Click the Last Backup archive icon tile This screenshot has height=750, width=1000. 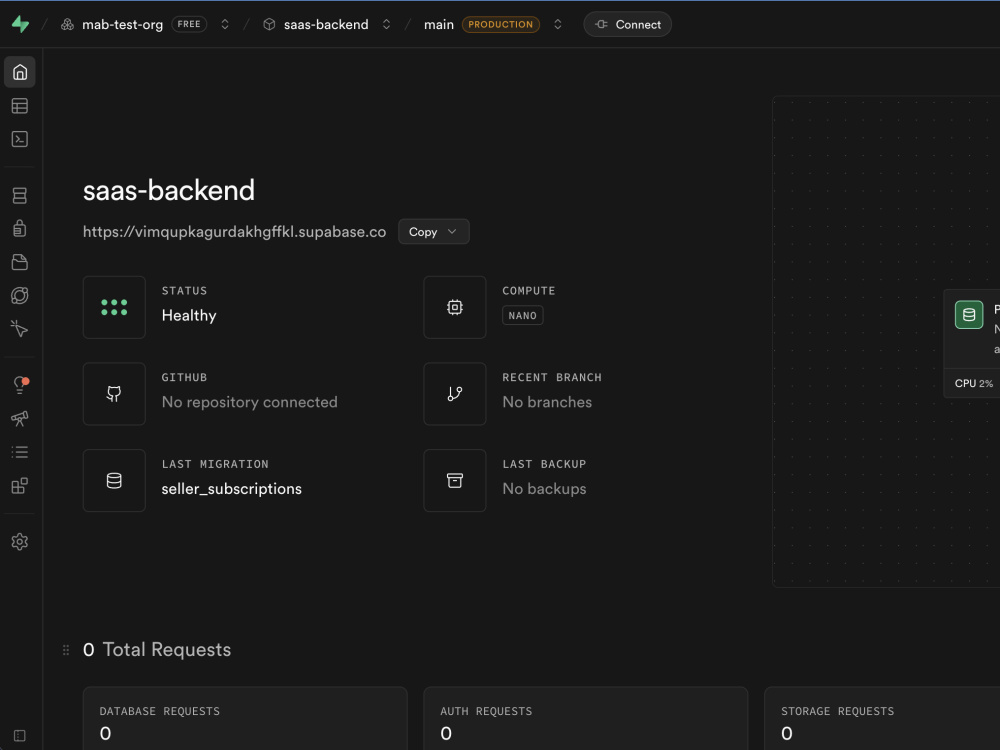click(455, 481)
